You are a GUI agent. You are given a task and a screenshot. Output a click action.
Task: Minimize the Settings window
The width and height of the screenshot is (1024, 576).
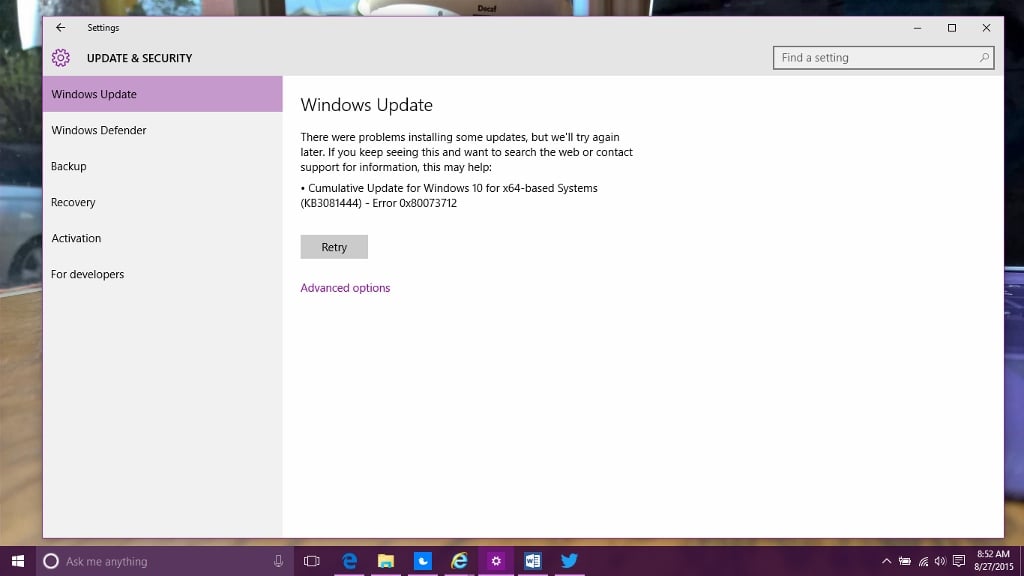918,28
